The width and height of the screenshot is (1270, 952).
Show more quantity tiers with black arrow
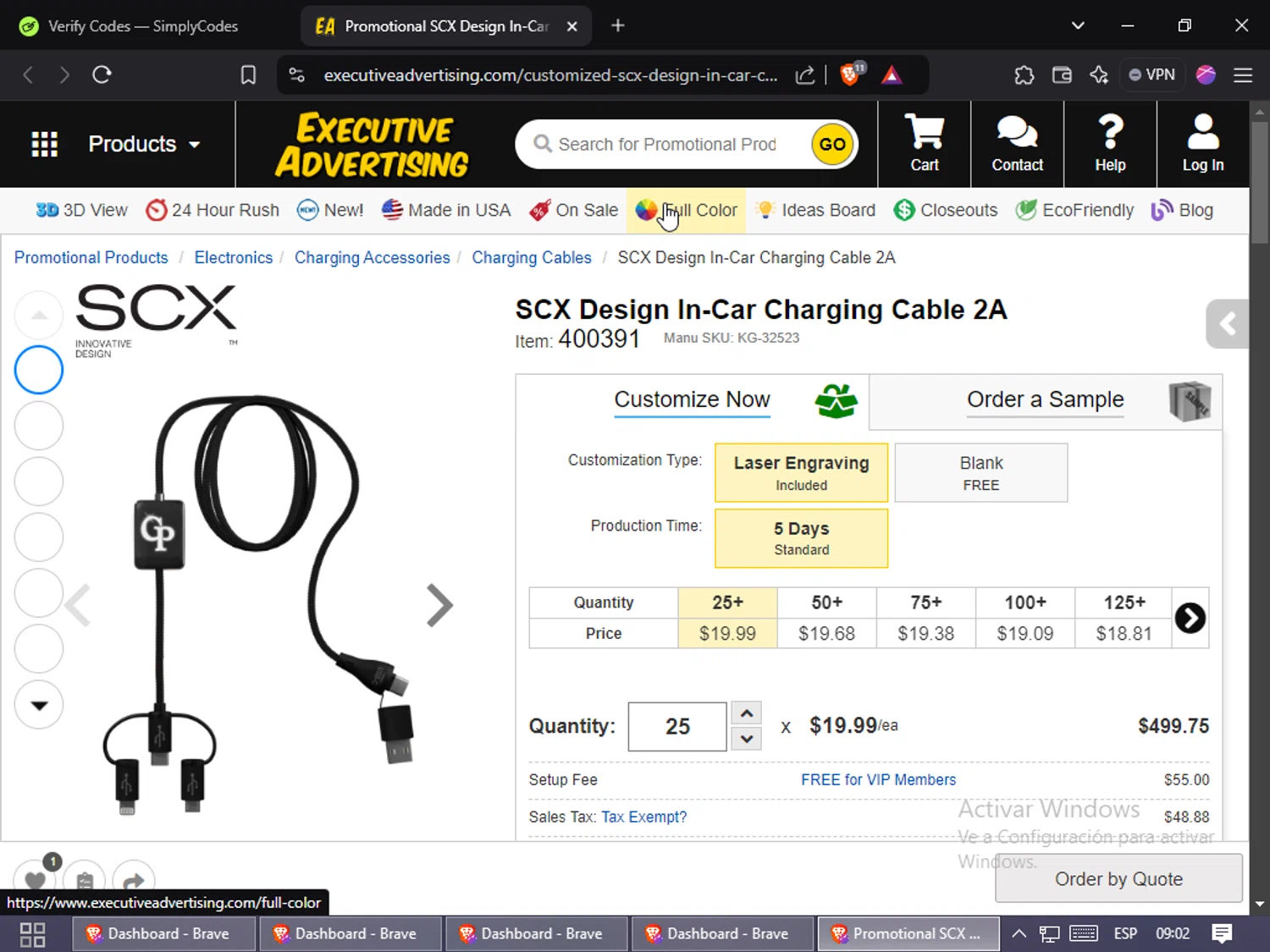(1190, 618)
